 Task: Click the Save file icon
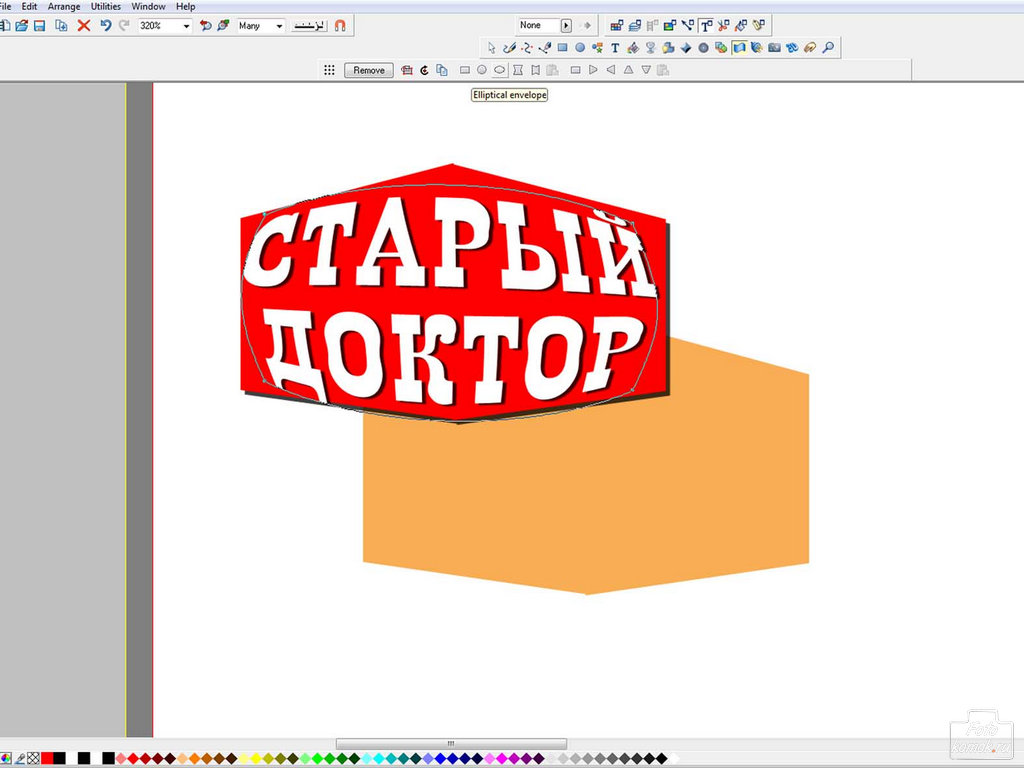point(39,25)
